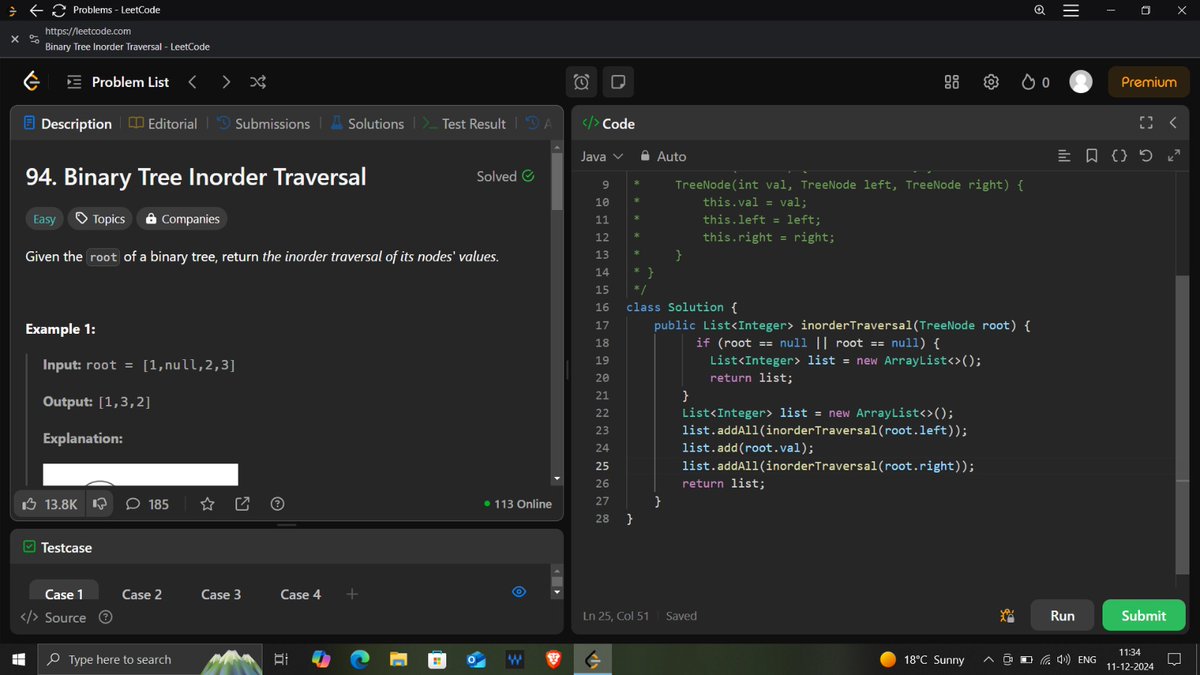Format the code with lines icon
The image size is (1200, 675).
tap(1065, 156)
